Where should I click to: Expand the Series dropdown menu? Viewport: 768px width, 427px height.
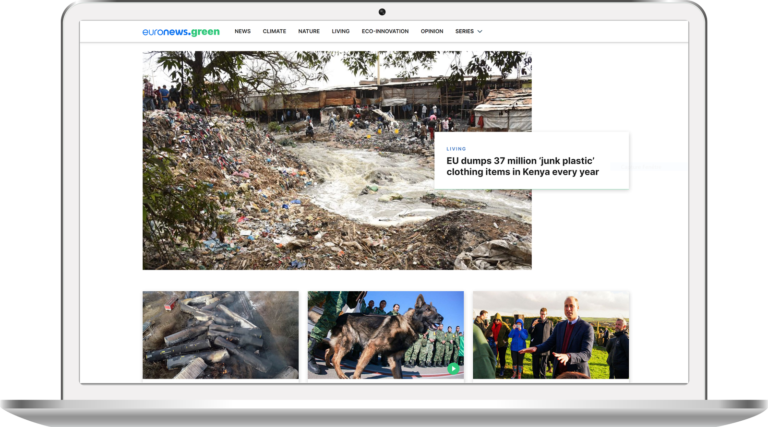[468, 31]
